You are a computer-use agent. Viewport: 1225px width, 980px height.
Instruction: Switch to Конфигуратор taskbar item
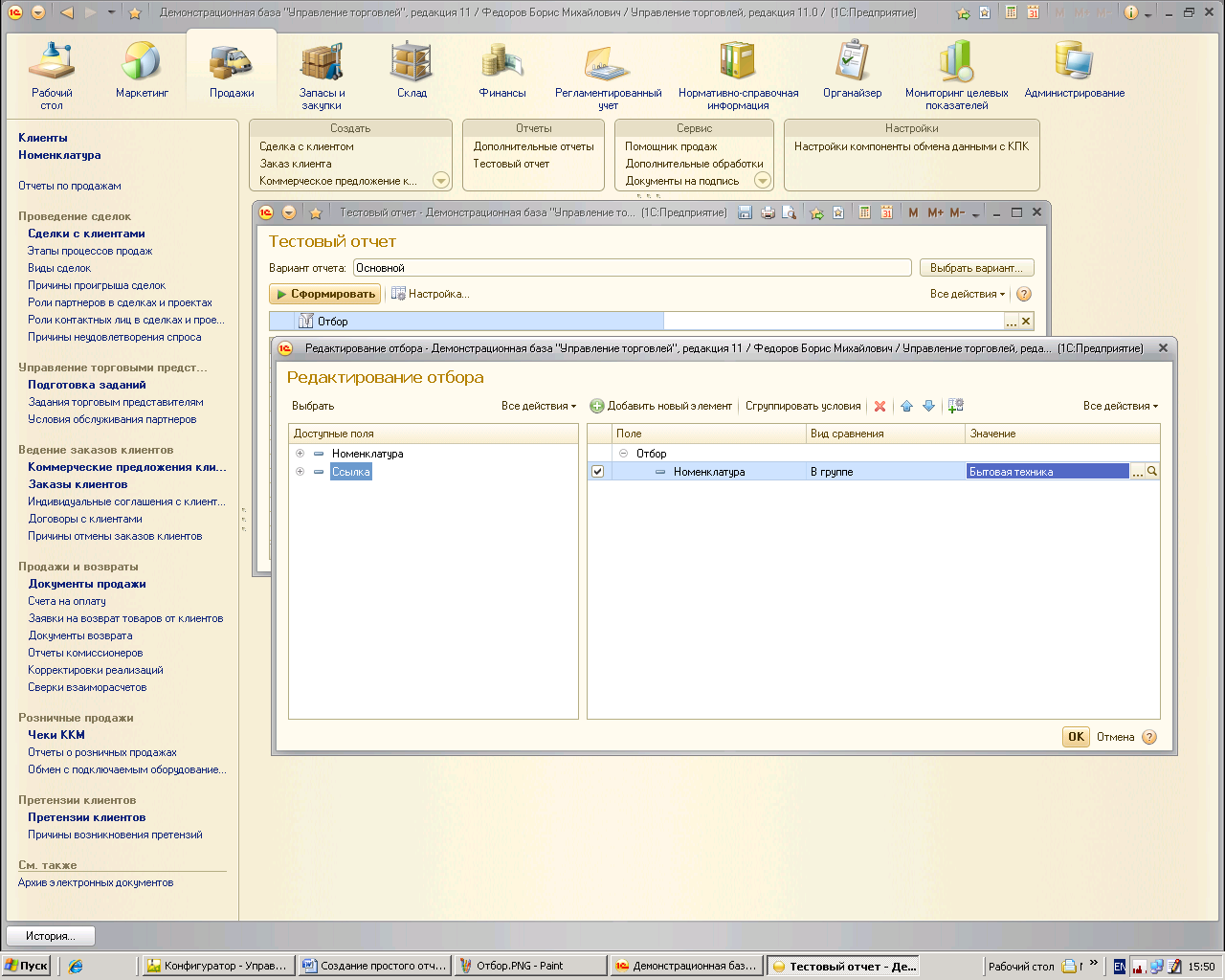pos(217,966)
